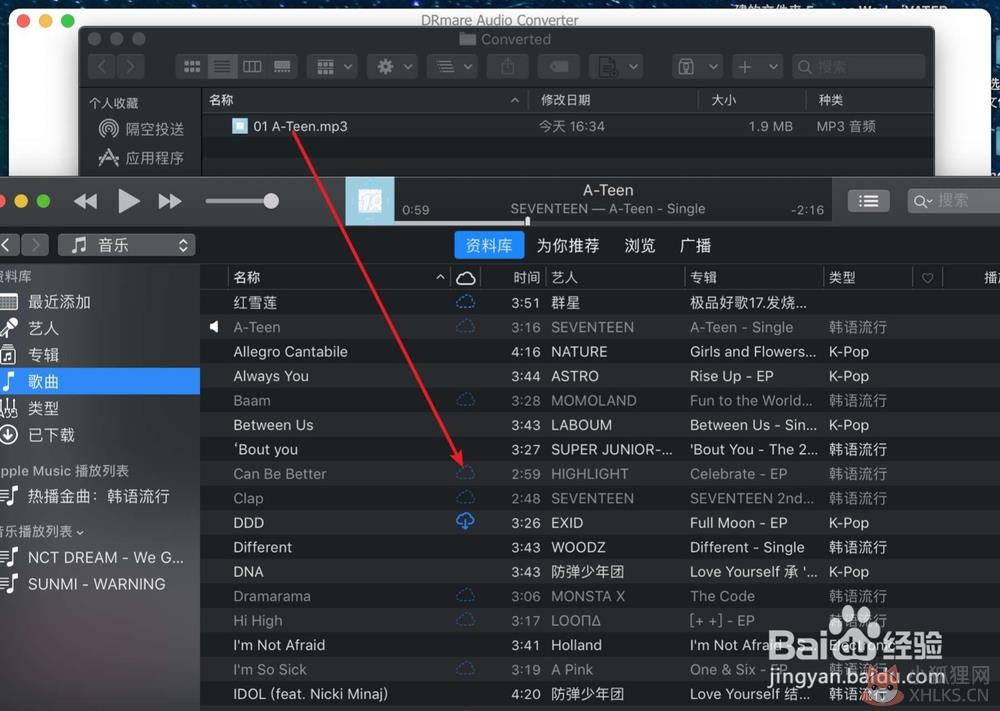Switch Finder to gallery view

(282, 66)
